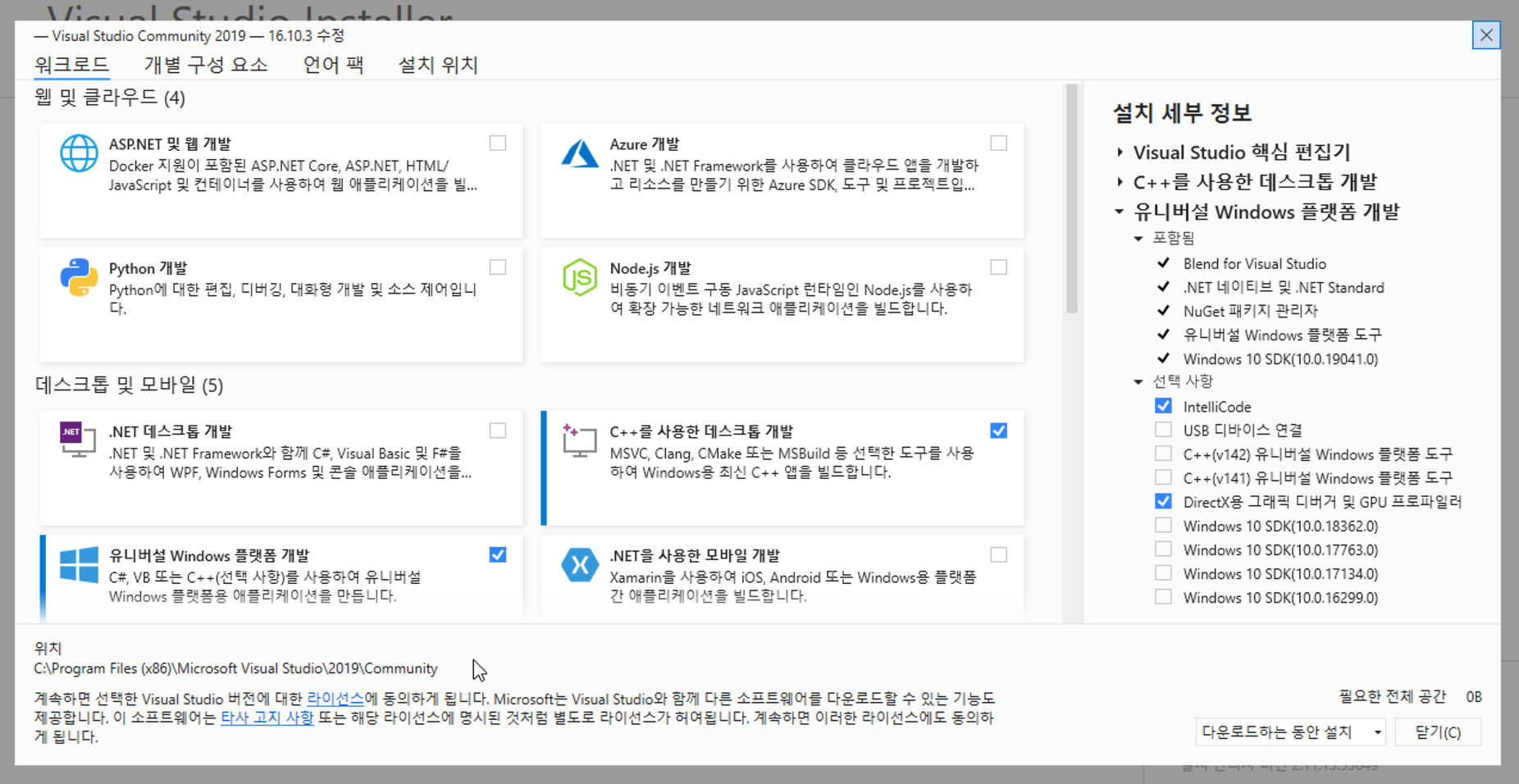Uncheck the IntelliCode optional component
The width and height of the screenshot is (1519, 784).
1163,406
